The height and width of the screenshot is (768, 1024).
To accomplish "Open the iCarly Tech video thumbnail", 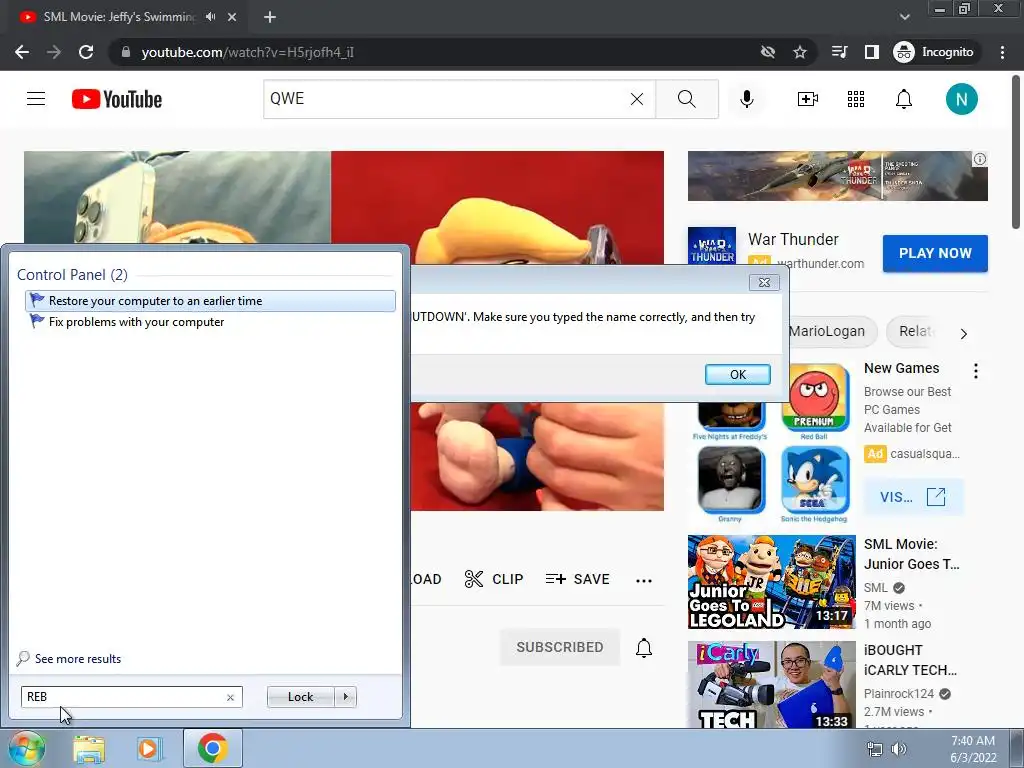I will pyautogui.click(x=771, y=684).
